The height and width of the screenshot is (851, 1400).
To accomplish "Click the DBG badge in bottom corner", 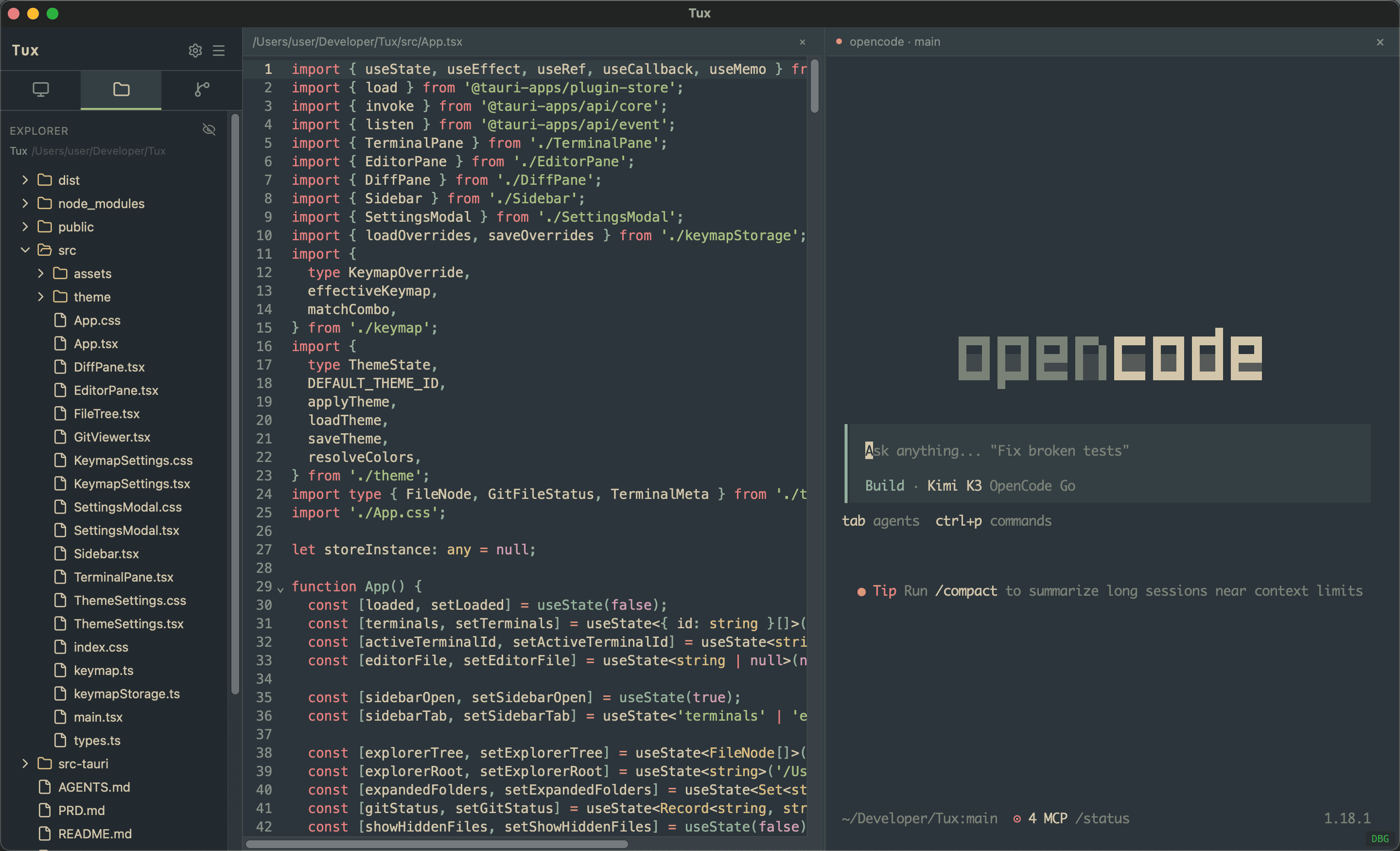I will pos(1380,839).
